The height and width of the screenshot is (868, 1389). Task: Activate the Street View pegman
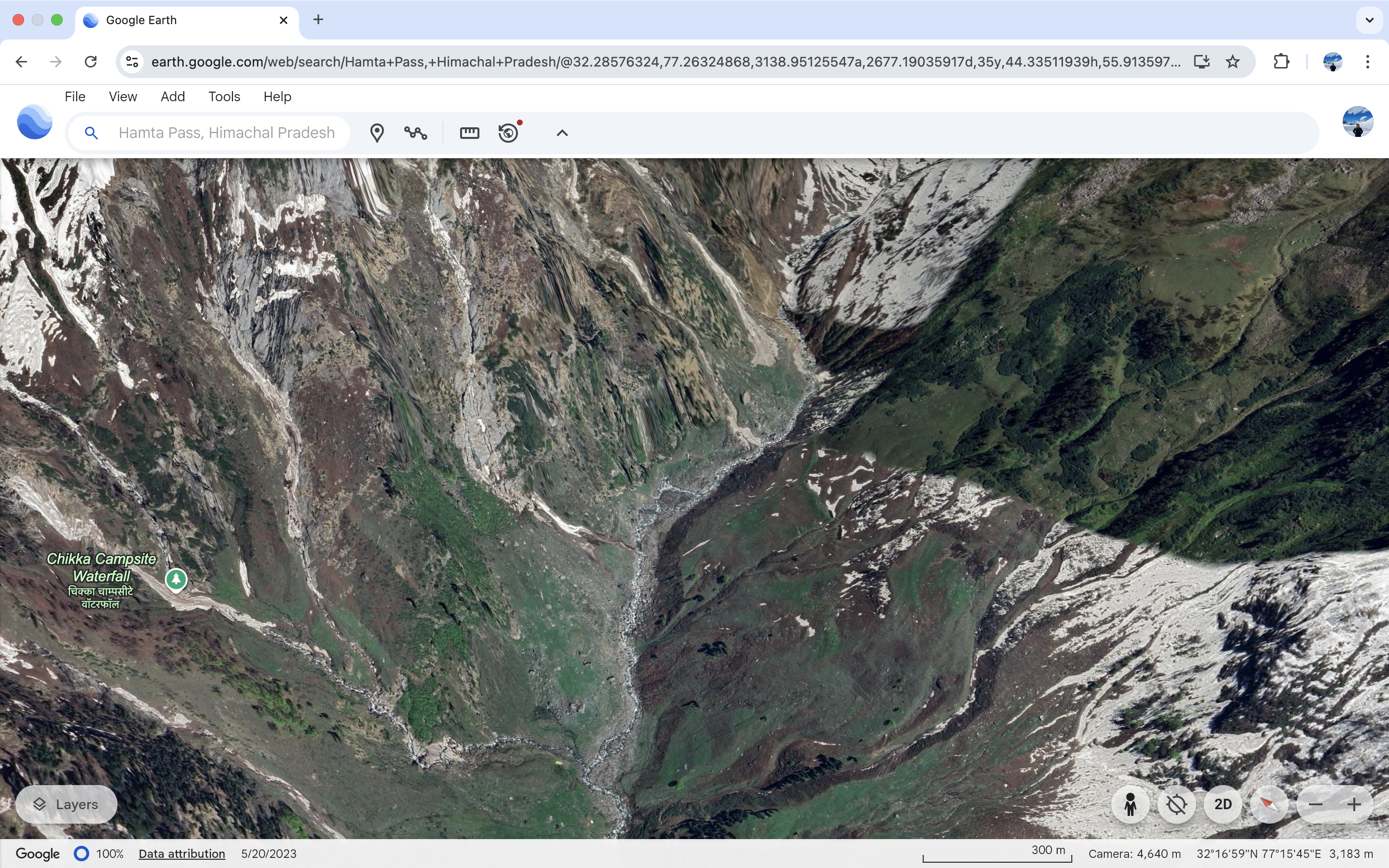pyautogui.click(x=1130, y=804)
